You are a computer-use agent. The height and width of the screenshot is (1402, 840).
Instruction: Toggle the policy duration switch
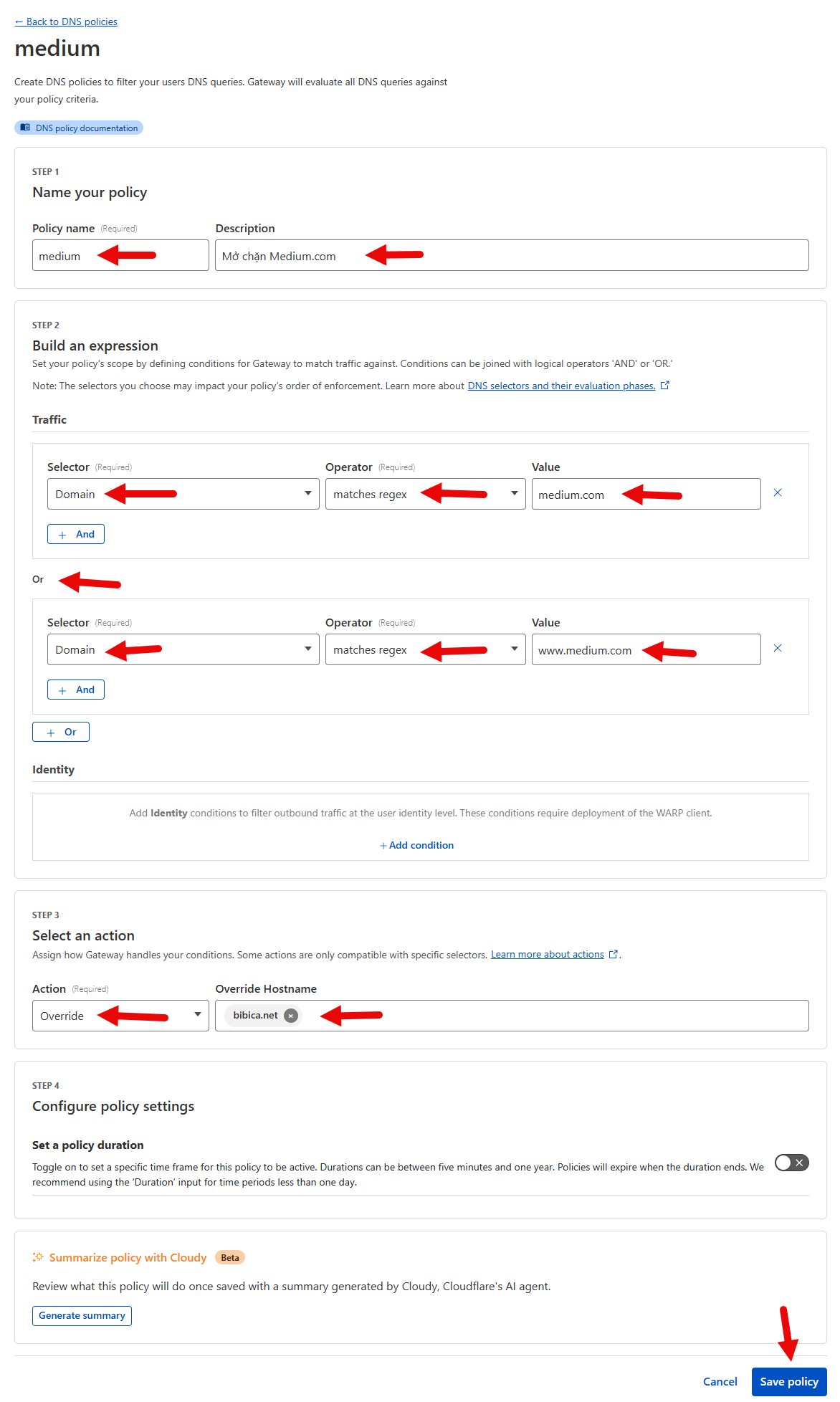click(791, 1163)
